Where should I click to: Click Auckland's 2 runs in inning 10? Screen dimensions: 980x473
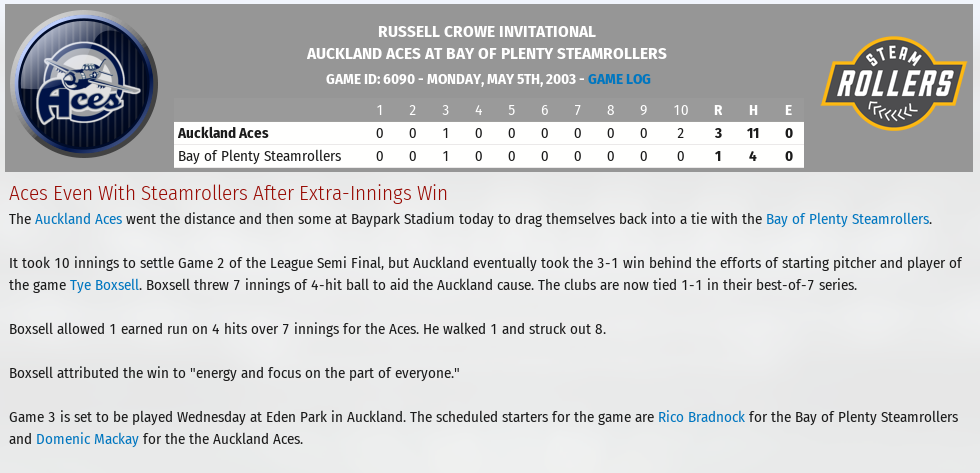coord(680,133)
